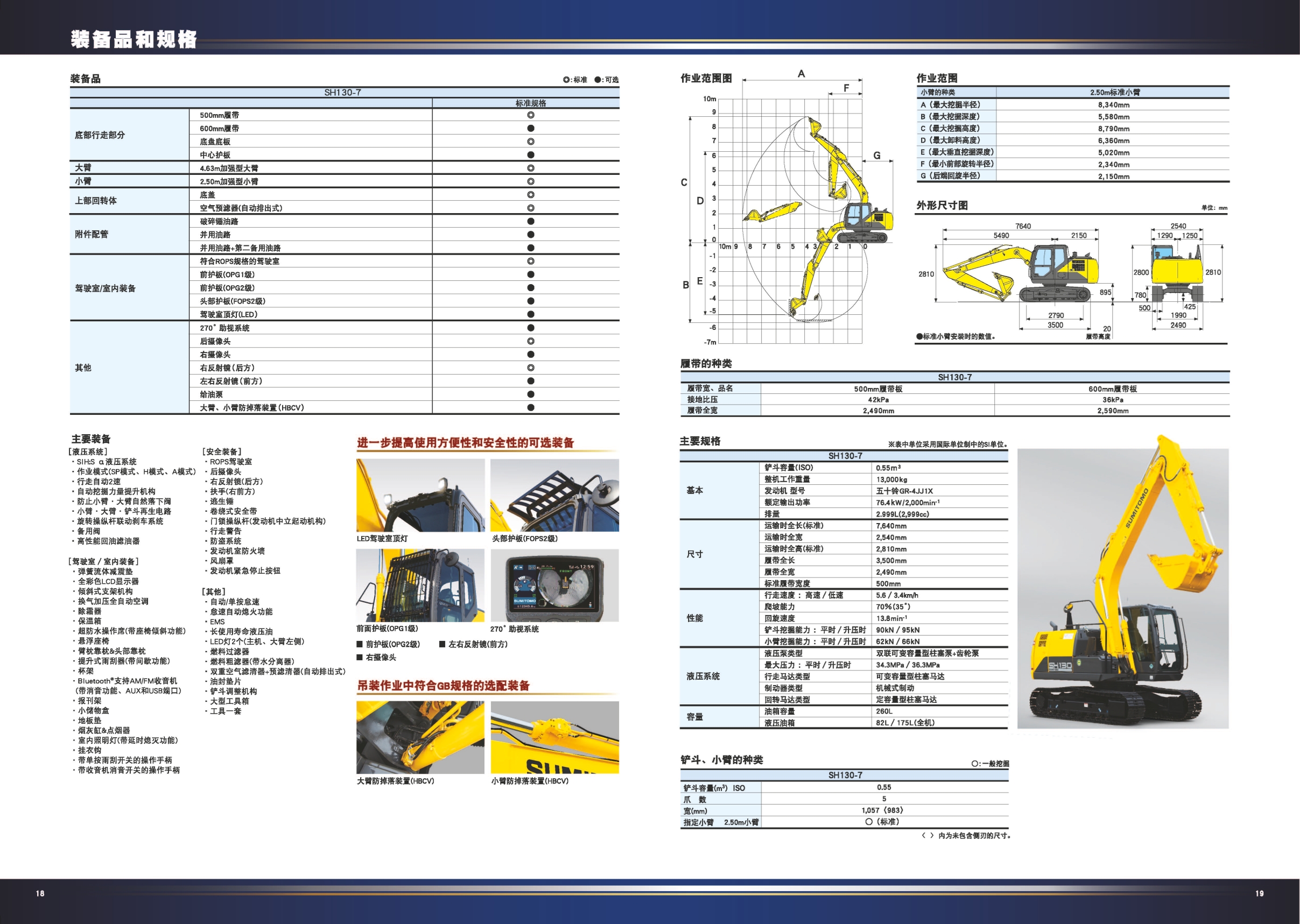
Task: Click the 外形尺寸图 heading
Action: [x=942, y=206]
